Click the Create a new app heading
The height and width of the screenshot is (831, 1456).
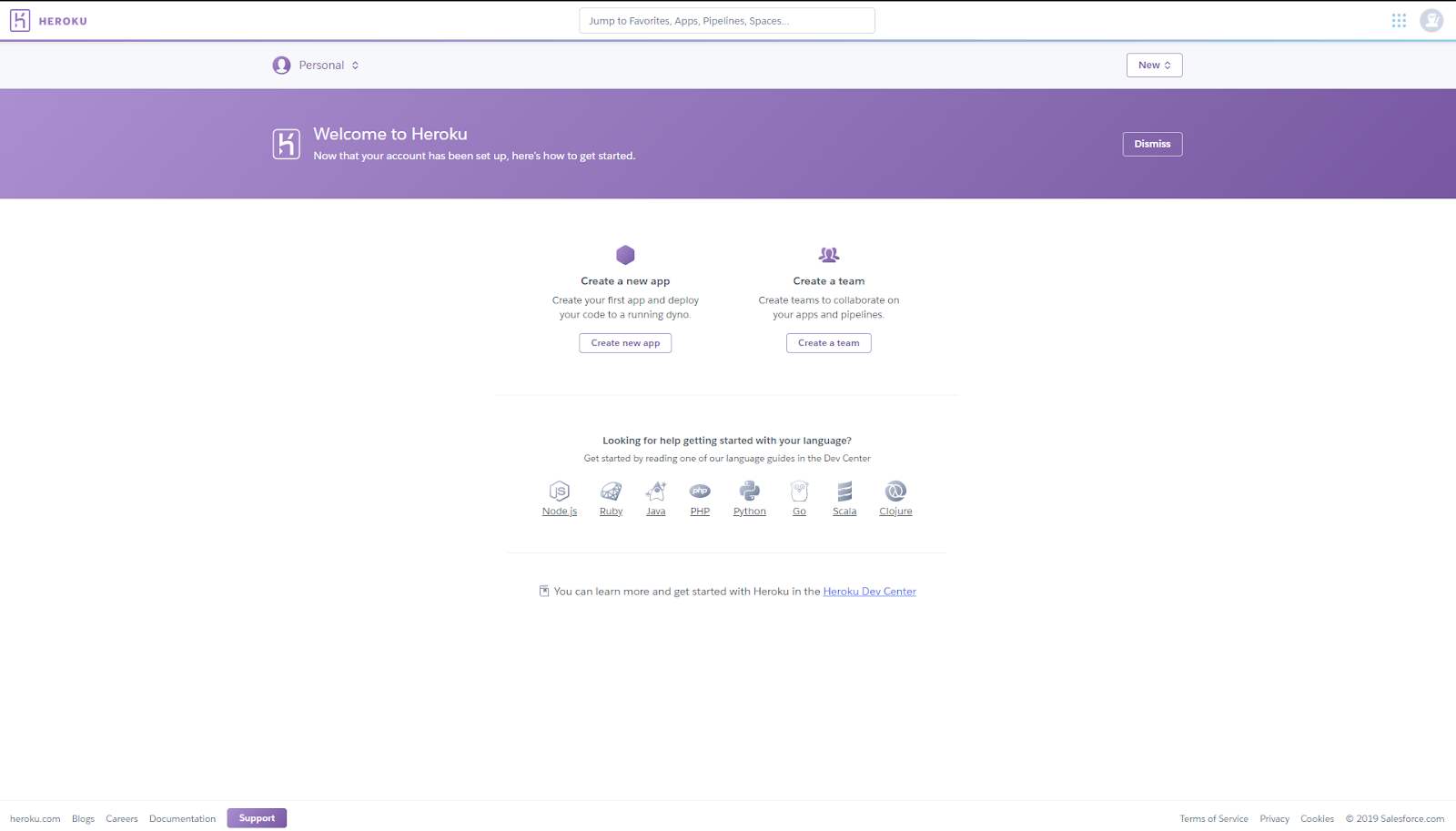[625, 281]
